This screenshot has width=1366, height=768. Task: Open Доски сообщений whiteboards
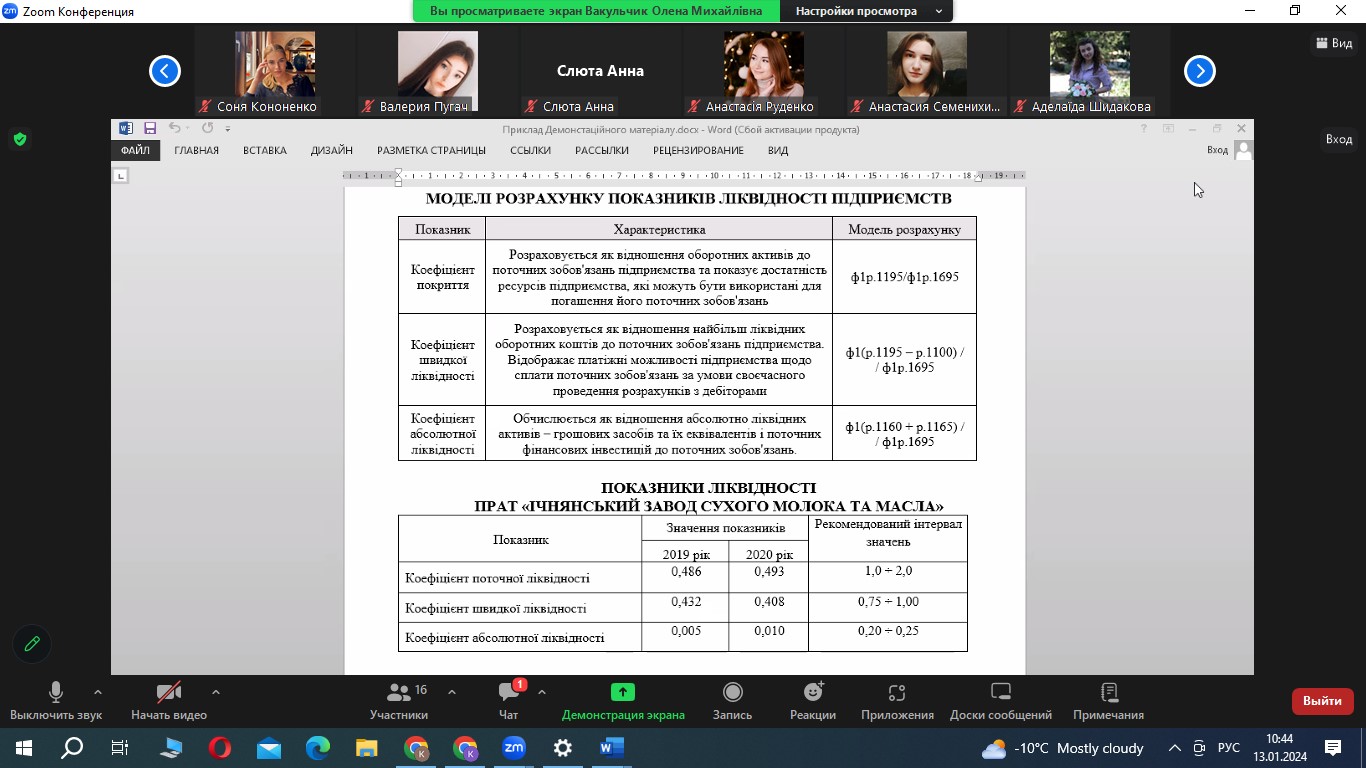tap(1001, 701)
